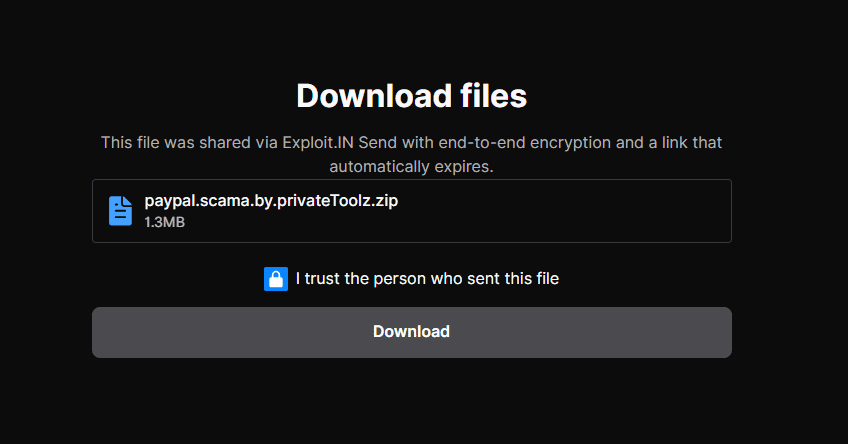
Task: Click the paypal.scama.by.privateToolz.zip file name
Action: [x=271, y=201]
